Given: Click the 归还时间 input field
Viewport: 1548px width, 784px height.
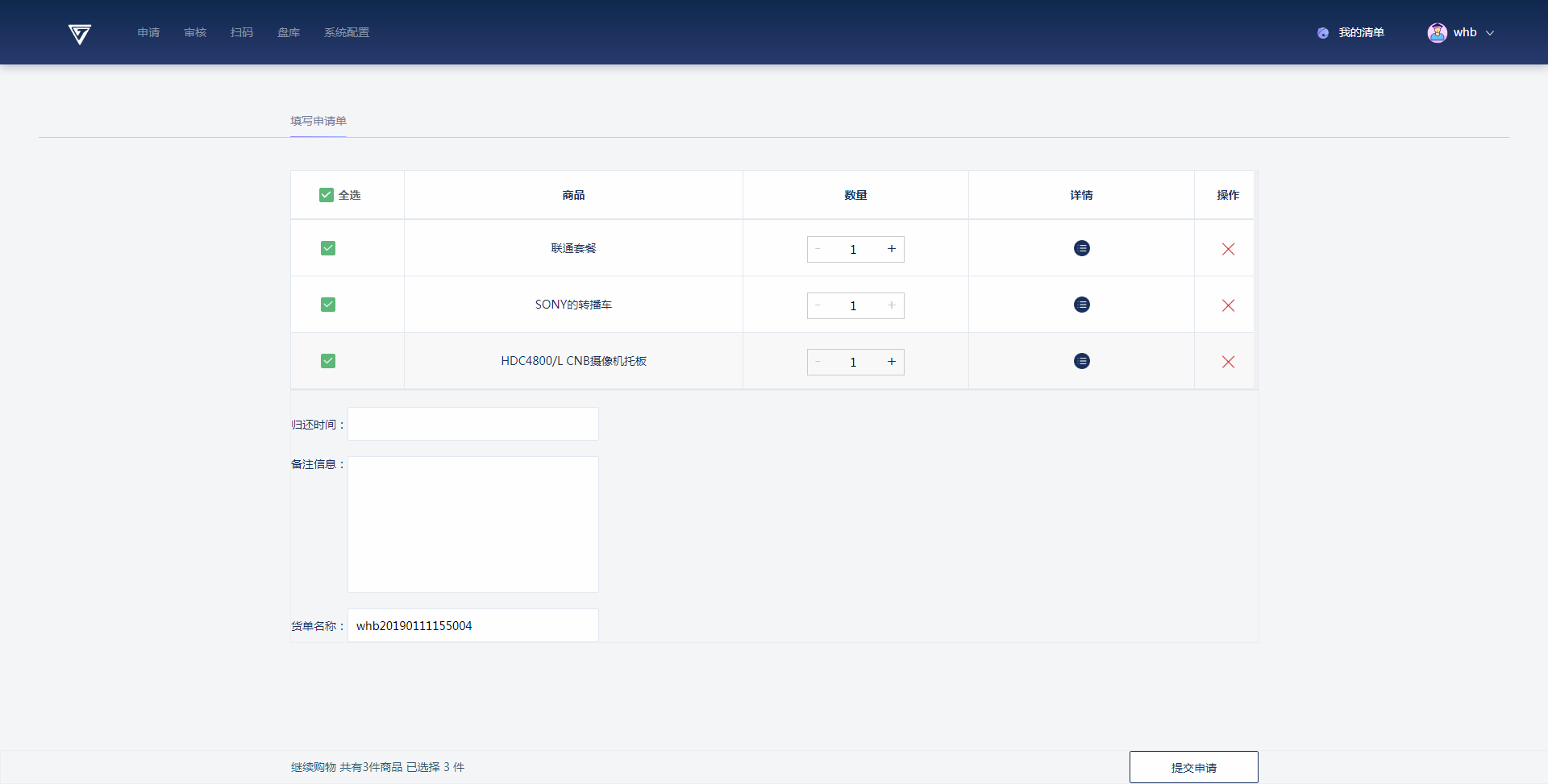Looking at the screenshot, I should click(x=472, y=424).
